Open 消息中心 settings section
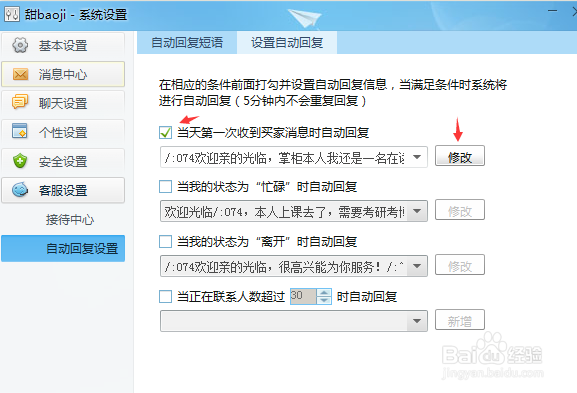The height and width of the screenshot is (393, 577). coord(63,74)
